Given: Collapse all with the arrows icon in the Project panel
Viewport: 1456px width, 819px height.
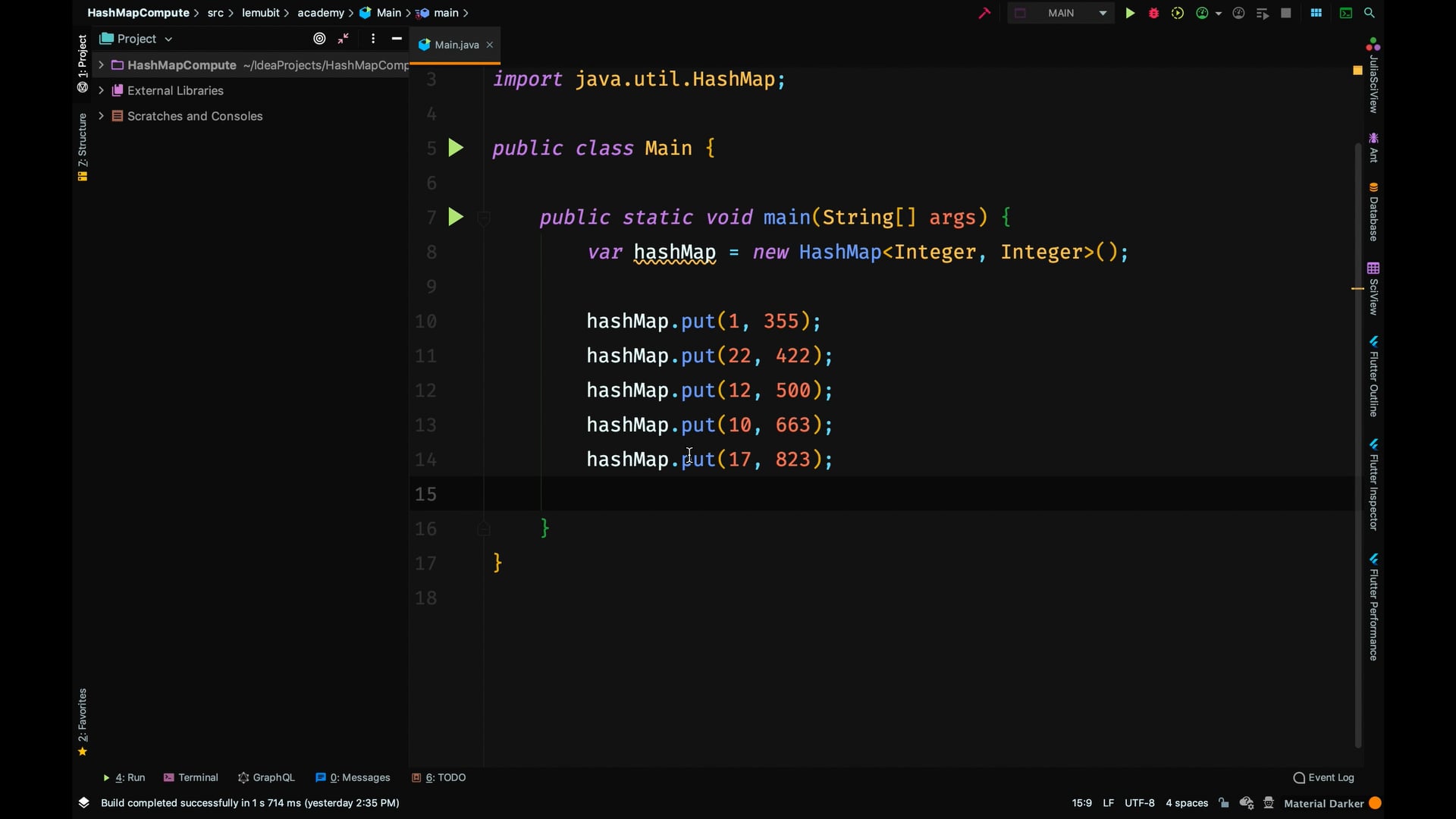Looking at the screenshot, I should pyautogui.click(x=344, y=39).
